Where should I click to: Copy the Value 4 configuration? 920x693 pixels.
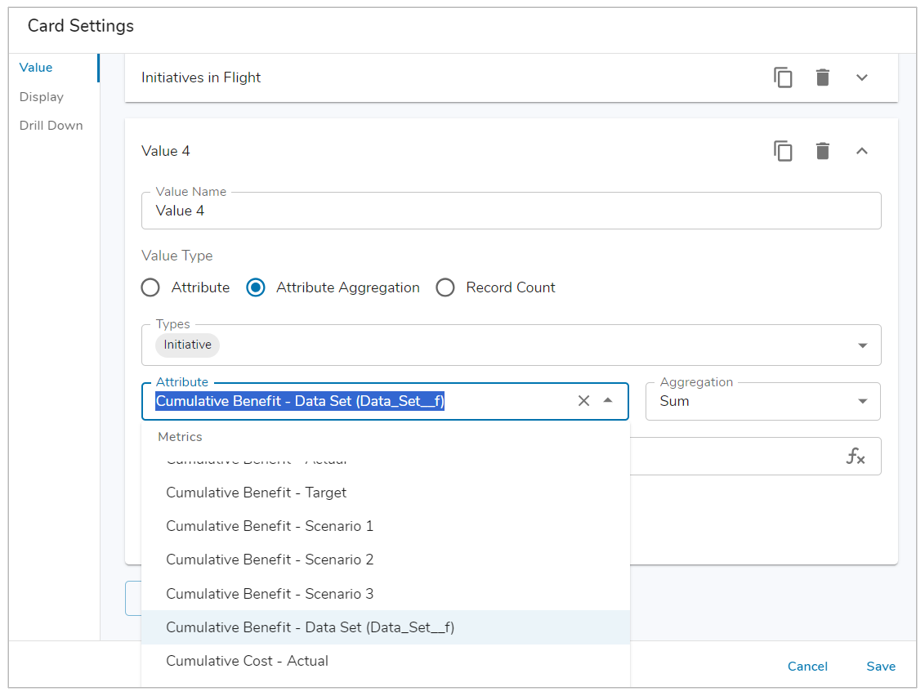coord(783,150)
